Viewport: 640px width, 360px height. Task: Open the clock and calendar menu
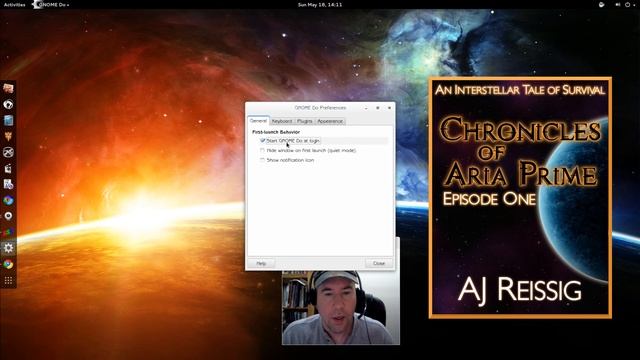point(320,4)
